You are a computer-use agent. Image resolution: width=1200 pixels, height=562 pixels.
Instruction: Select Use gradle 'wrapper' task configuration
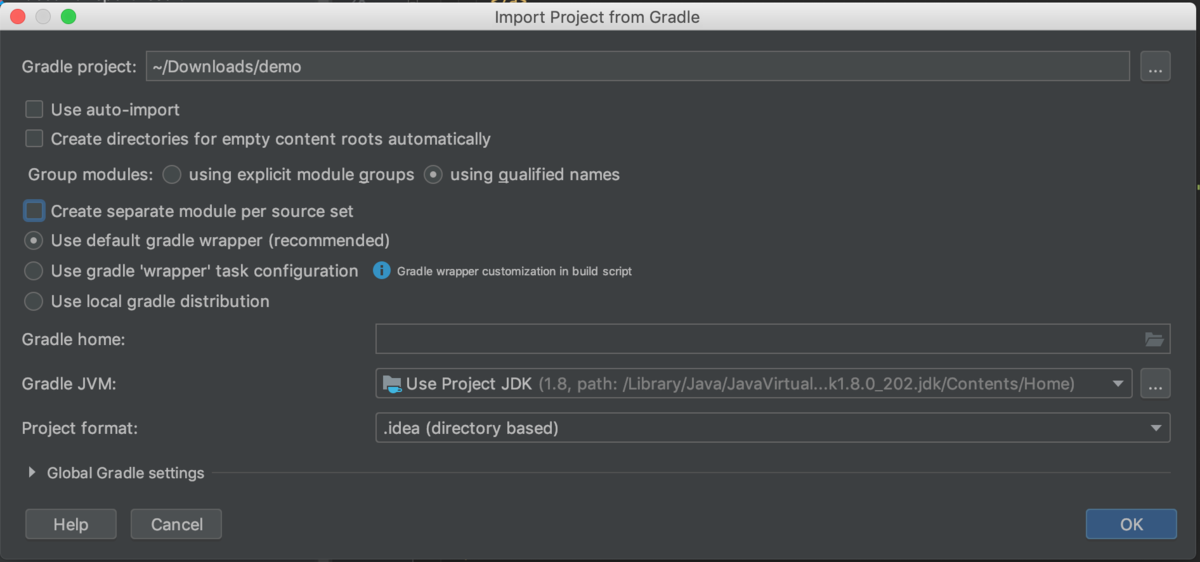tap(34, 271)
